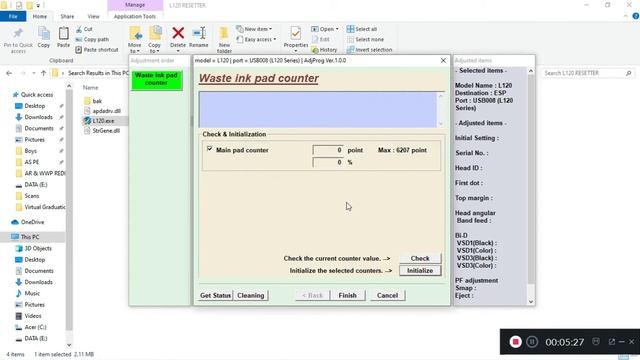Screen dimensions: 640x360
Task: Click the Paste clipboard icon
Action: click(x=63, y=33)
